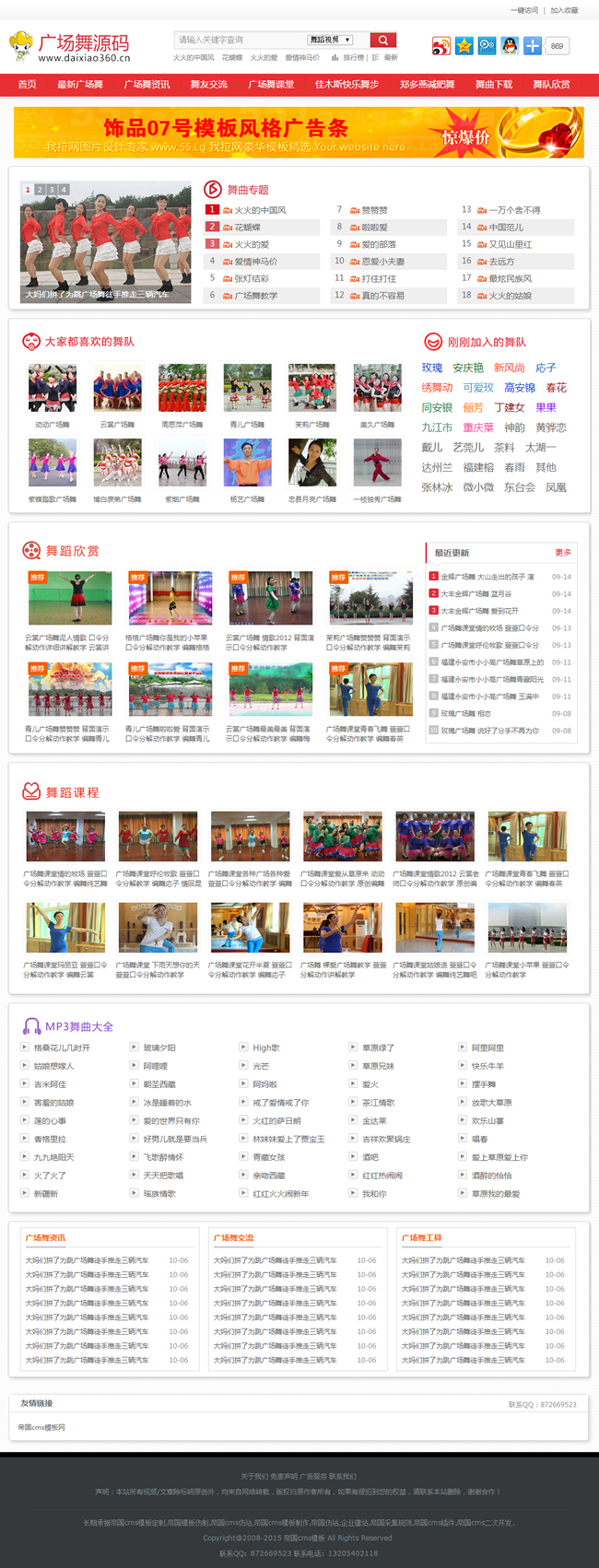
Task: Click the Renren share icon
Action: point(510,46)
